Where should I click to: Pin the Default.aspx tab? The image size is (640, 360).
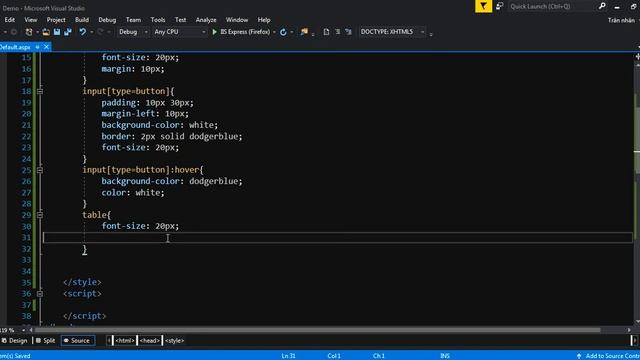(x=37, y=47)
